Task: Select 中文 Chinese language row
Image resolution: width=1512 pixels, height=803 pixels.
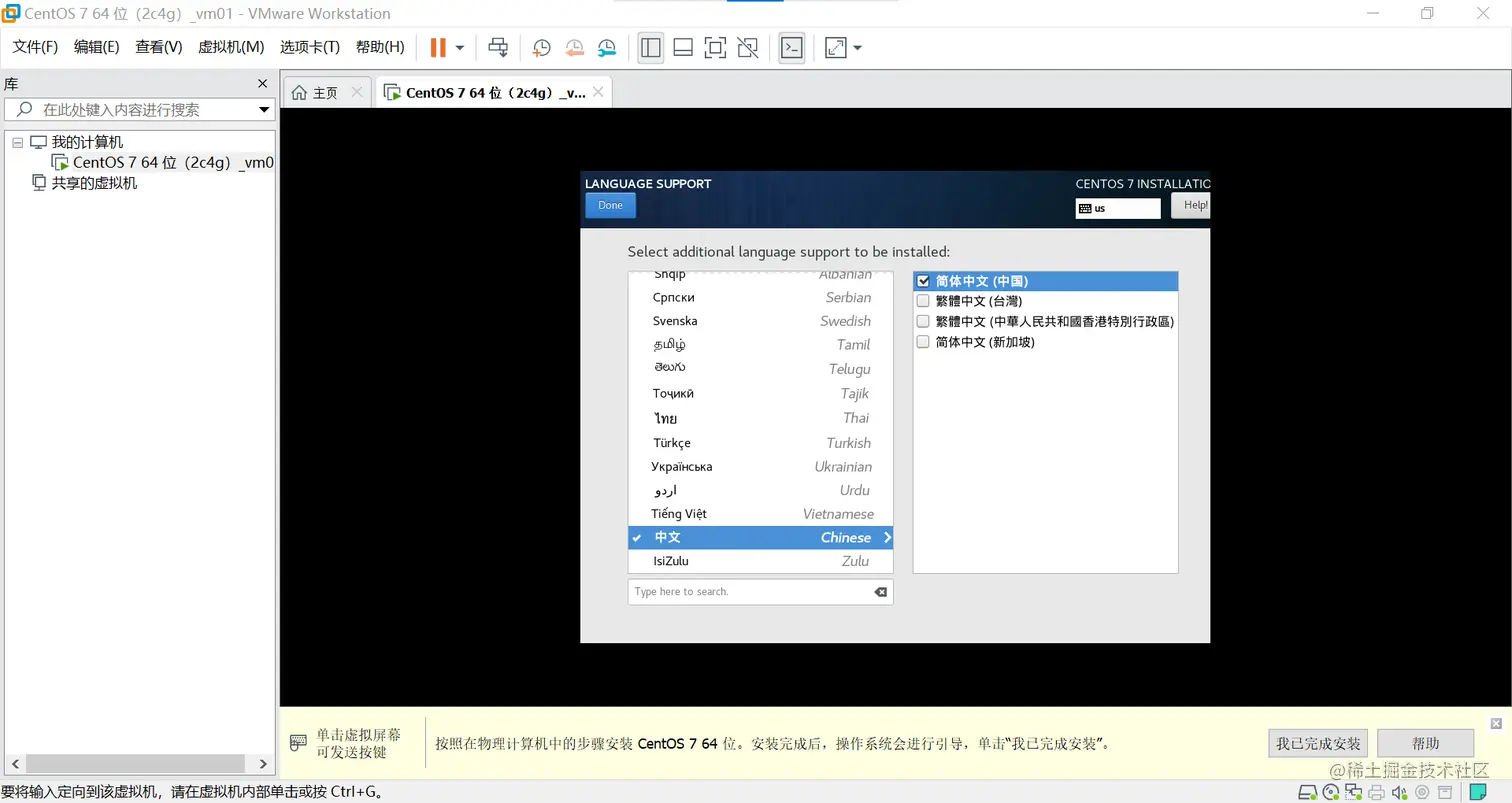Action: click(x=760, y=537)
